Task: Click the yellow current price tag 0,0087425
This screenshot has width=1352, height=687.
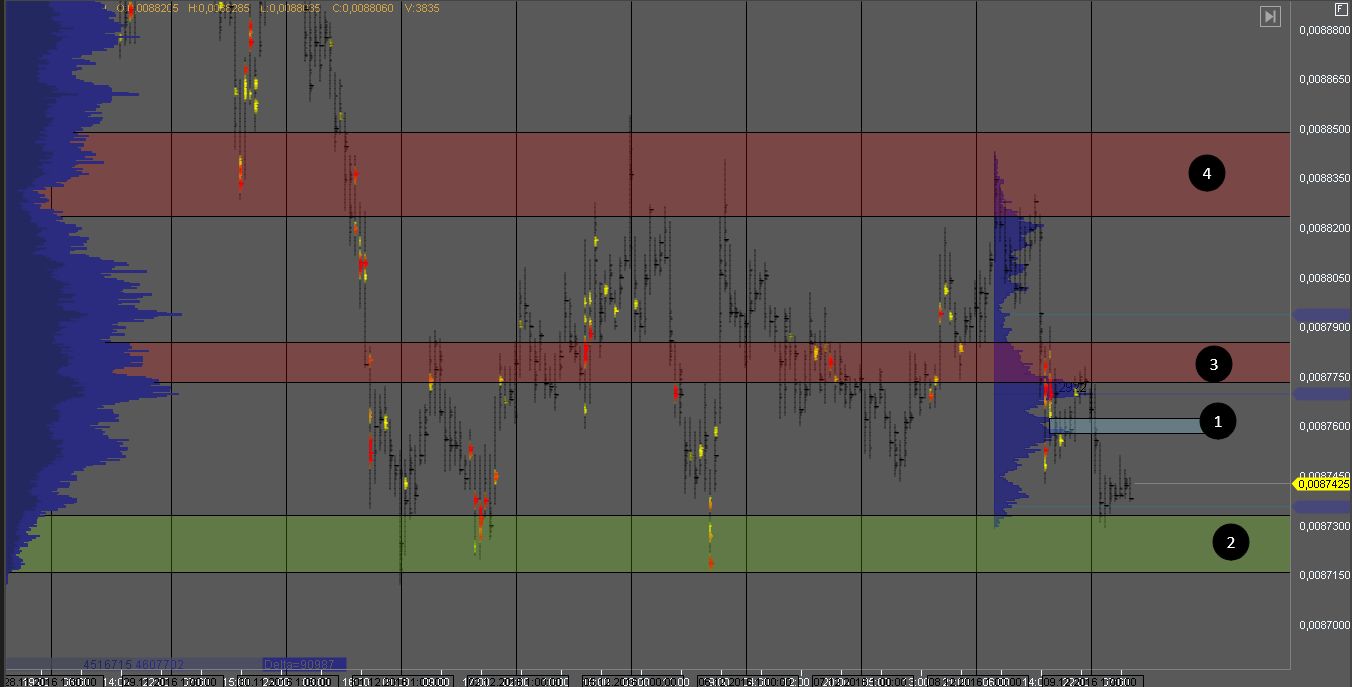Action: (x=1323, y=484)
